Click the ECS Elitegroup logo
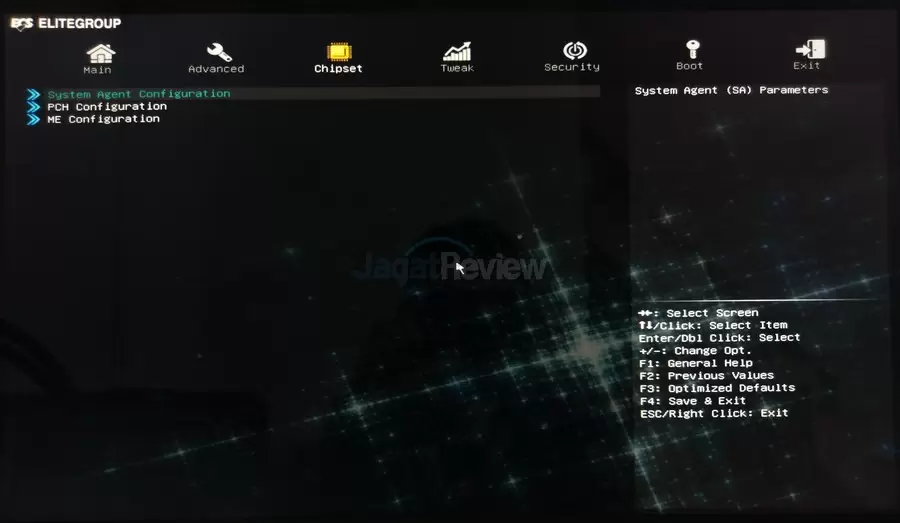900x523 pixels. click(x=65, y=23)
